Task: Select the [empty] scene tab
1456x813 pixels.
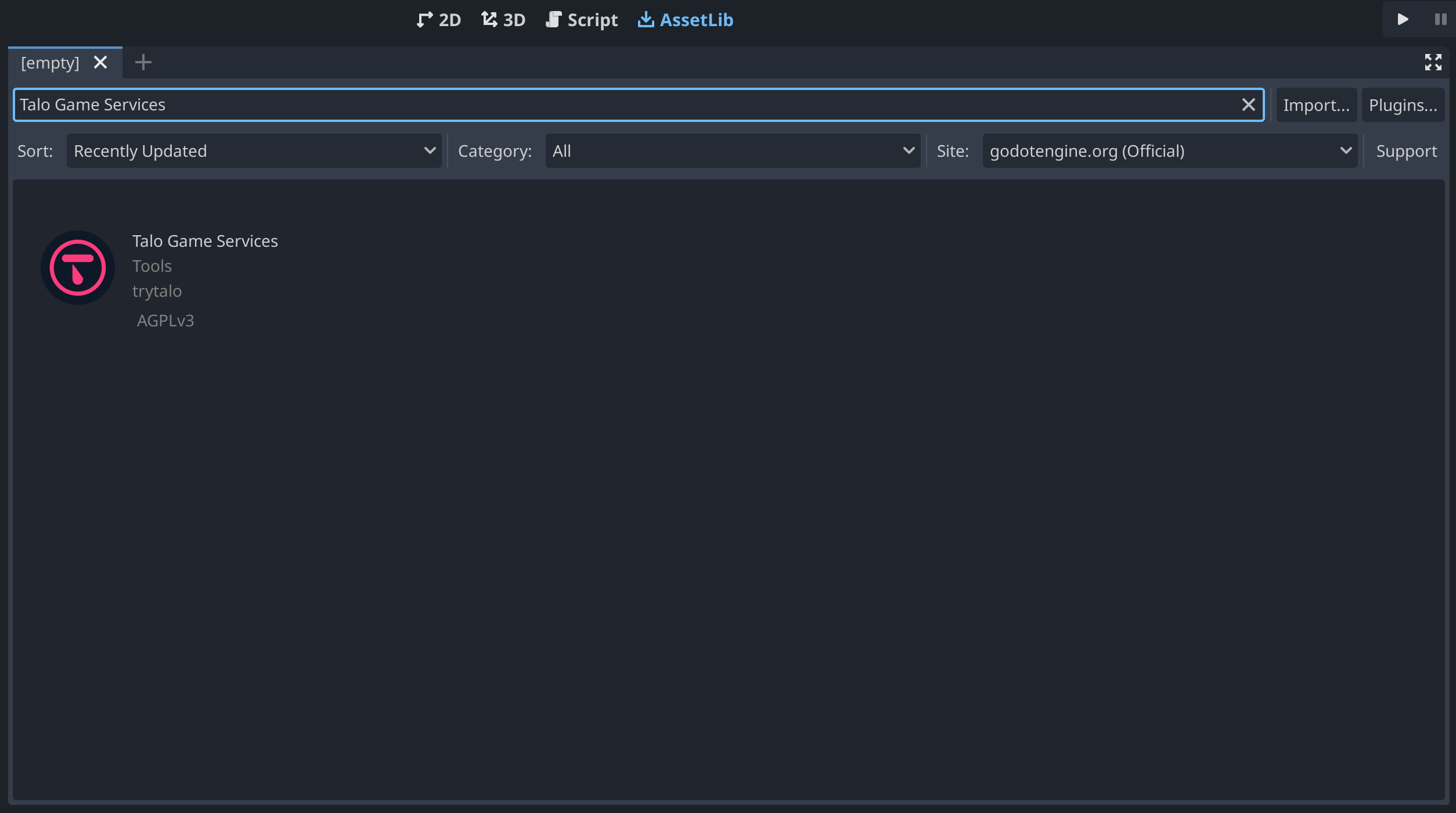Action: [x=50, y=62]
